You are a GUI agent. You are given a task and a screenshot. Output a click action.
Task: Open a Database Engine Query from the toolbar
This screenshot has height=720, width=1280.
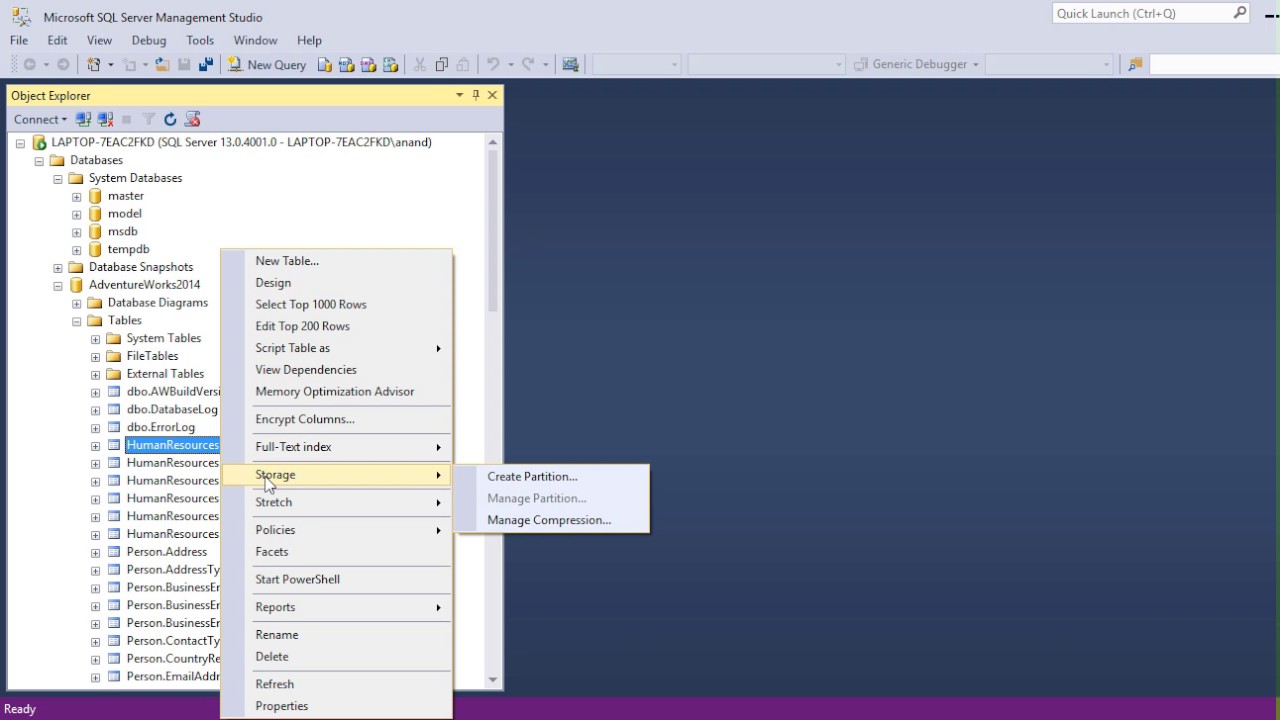(x=325, y=64)
